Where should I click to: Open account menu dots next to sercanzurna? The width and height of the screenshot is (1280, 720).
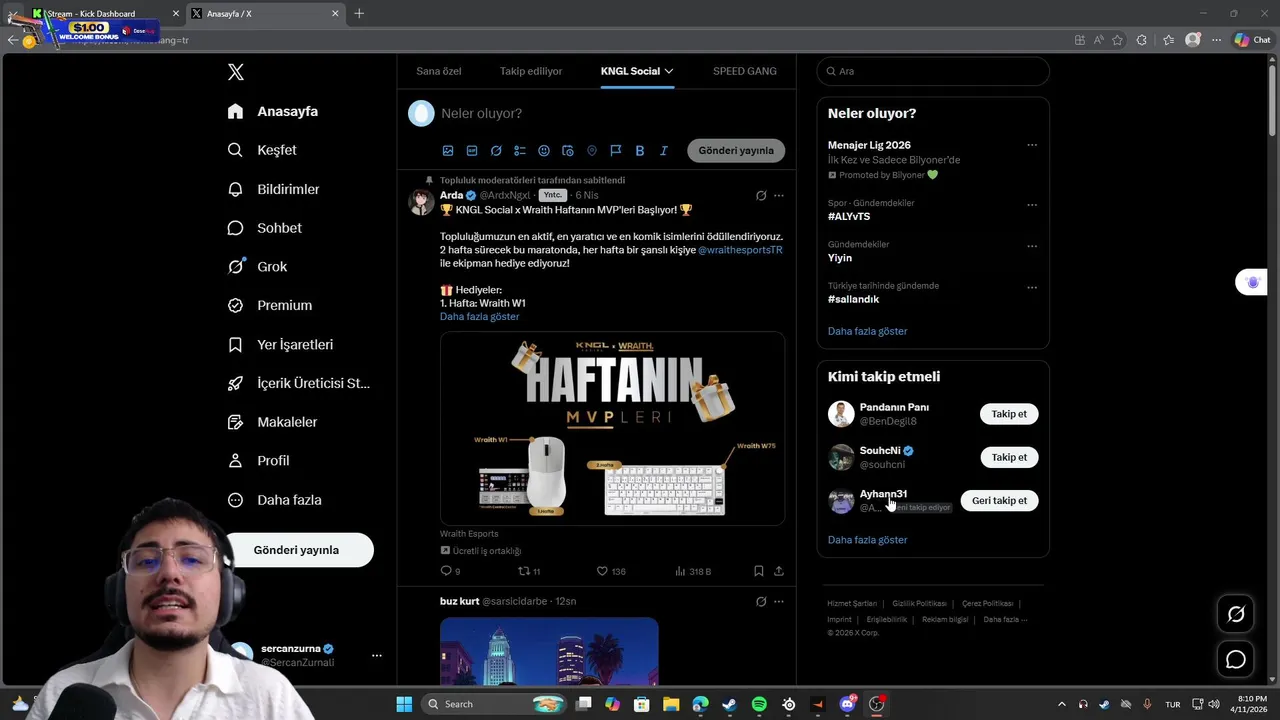(377, 656)
